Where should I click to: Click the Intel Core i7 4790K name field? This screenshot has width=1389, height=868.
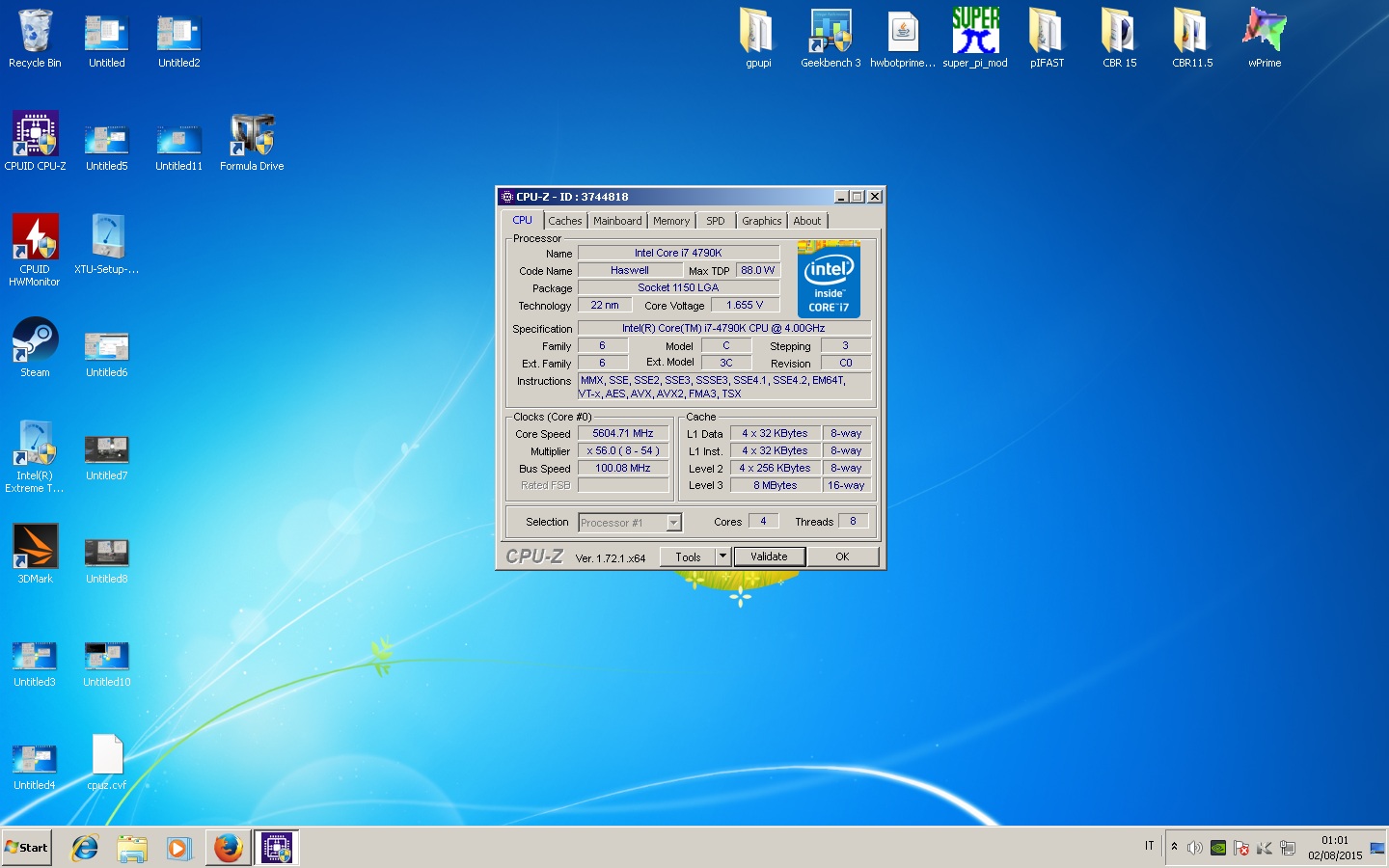click(x=678, y=253)
